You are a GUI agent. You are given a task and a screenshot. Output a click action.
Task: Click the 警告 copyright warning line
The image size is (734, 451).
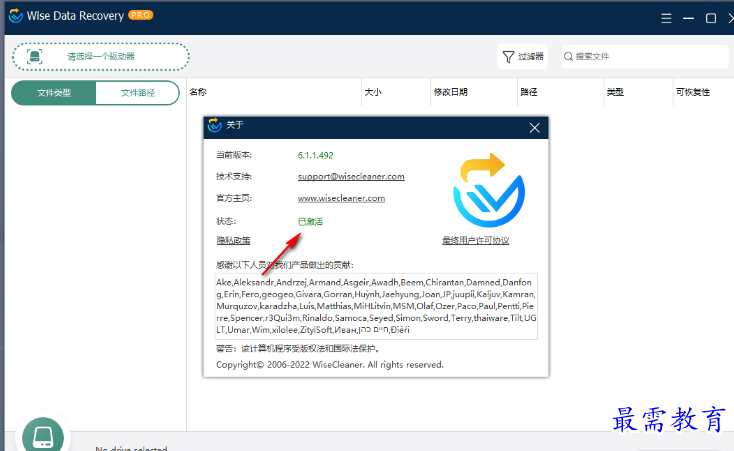coord(297,348)
